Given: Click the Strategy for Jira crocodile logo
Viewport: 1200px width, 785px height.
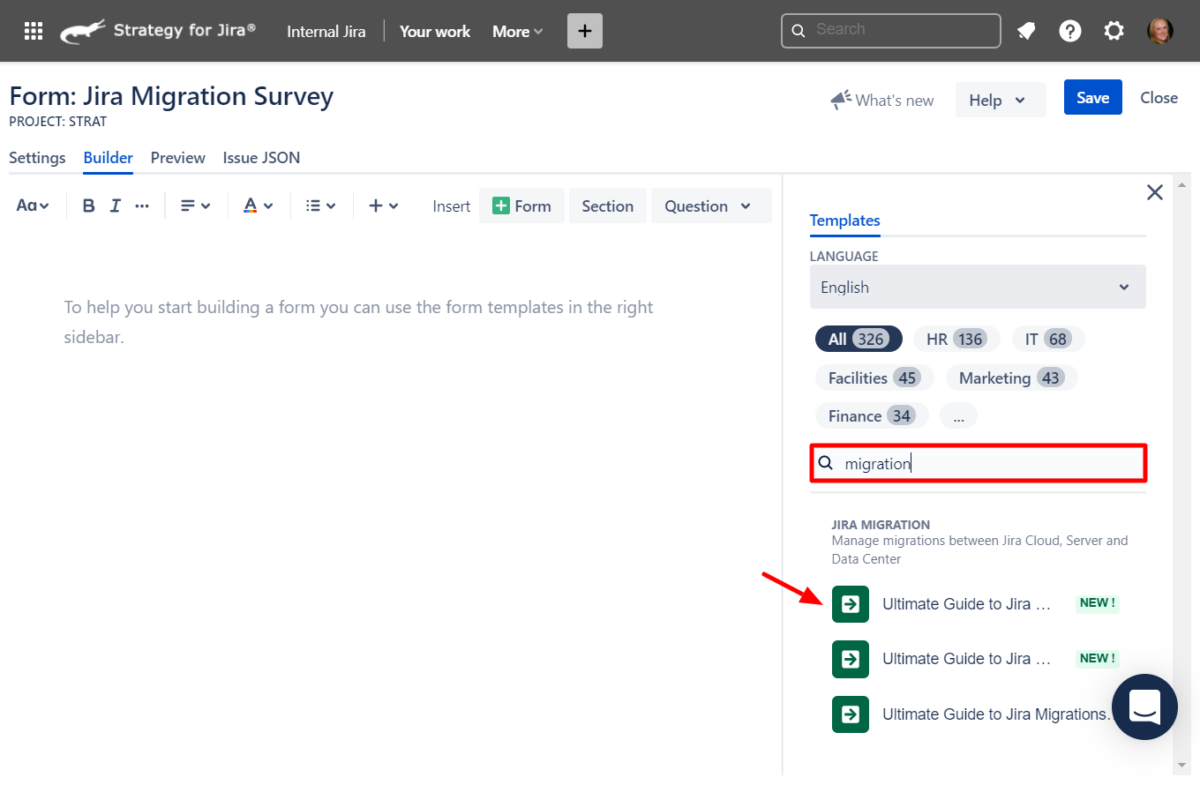Looking at the screenshot, I should pos(83,30).
